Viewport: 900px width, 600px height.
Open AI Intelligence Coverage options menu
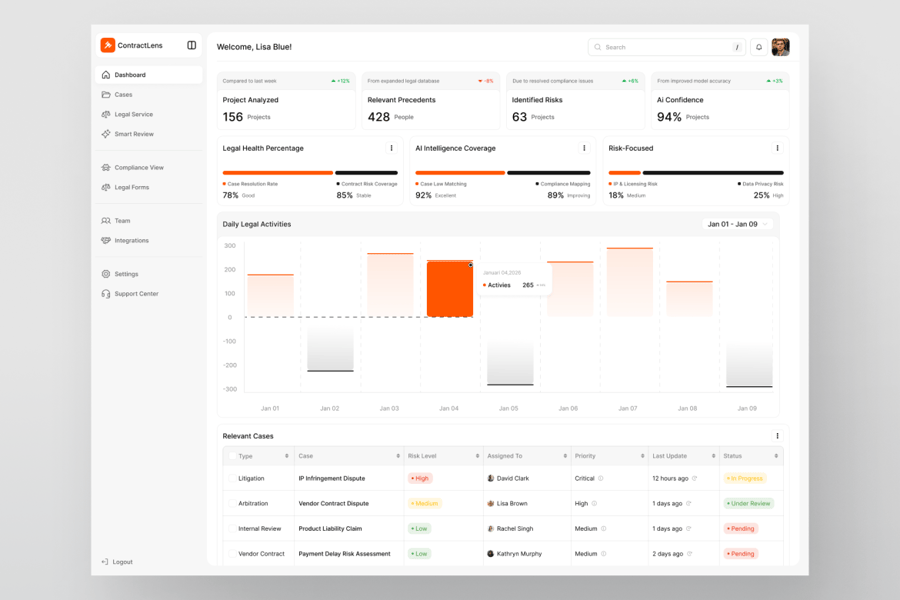[584, 148]
